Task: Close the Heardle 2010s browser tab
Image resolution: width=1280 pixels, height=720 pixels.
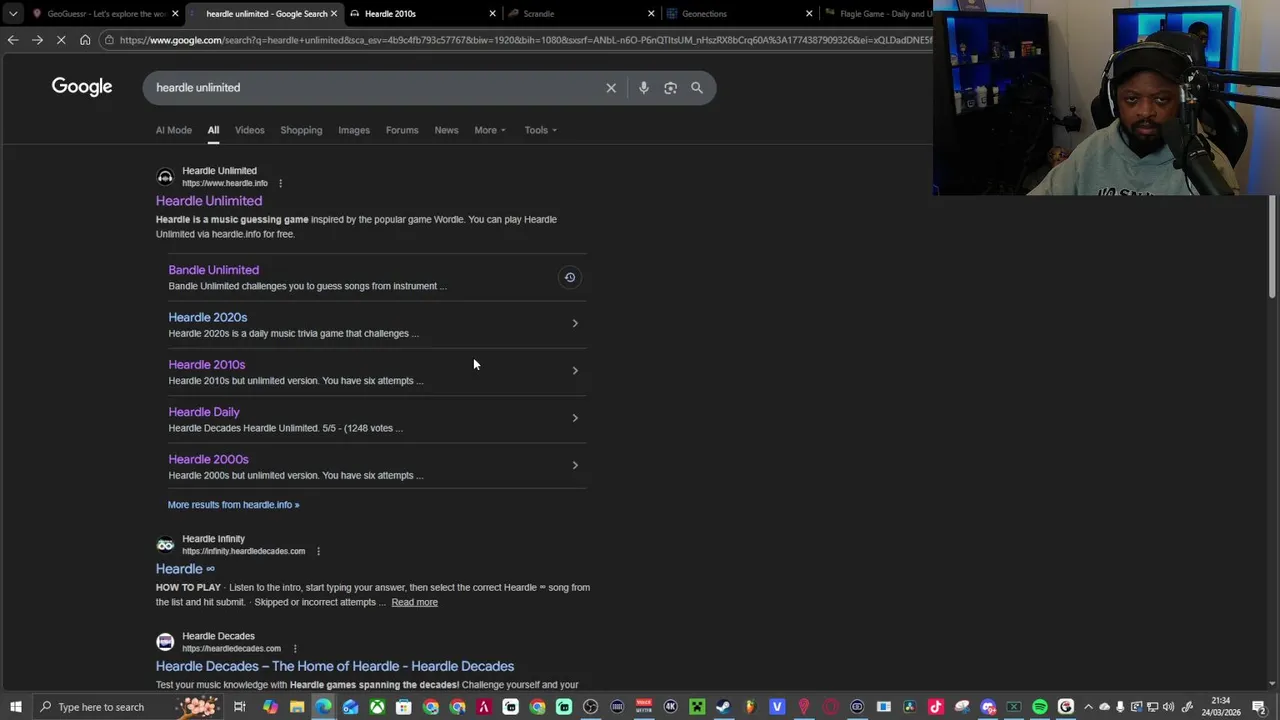Action: (492, 14)
